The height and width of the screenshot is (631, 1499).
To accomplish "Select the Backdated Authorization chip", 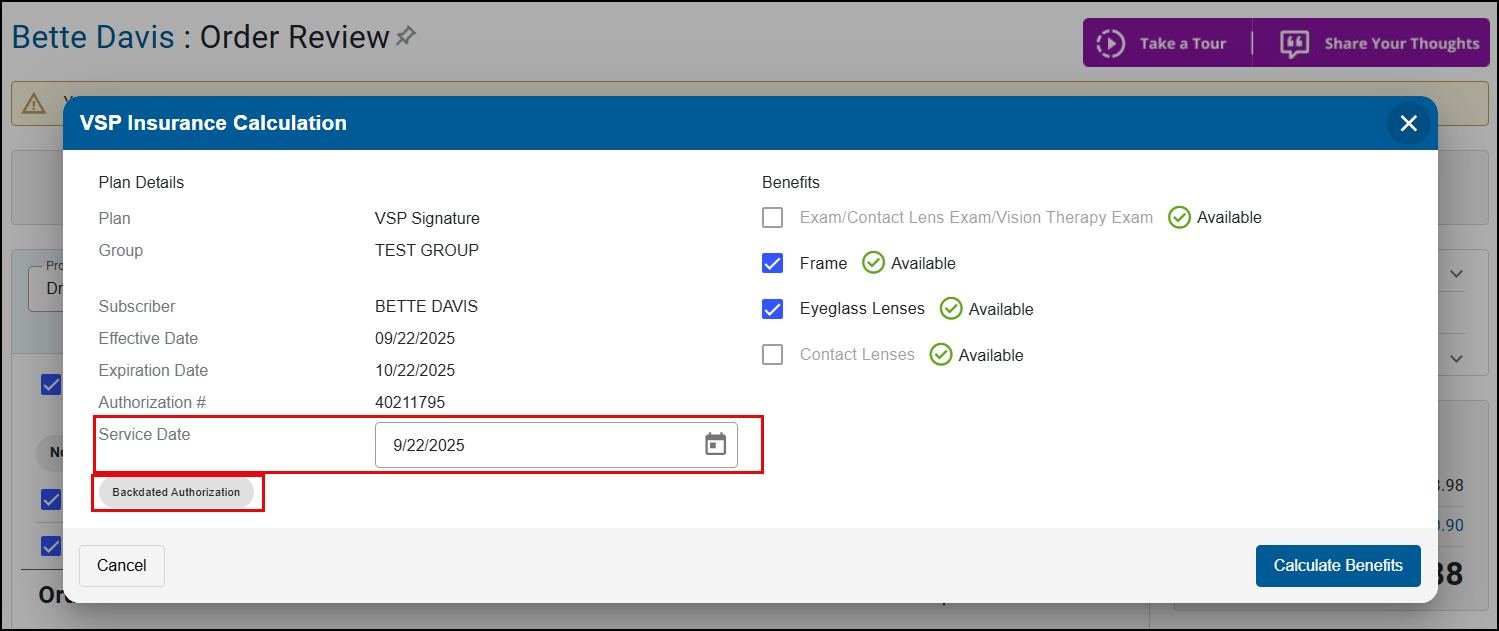I will pos(176,492).
